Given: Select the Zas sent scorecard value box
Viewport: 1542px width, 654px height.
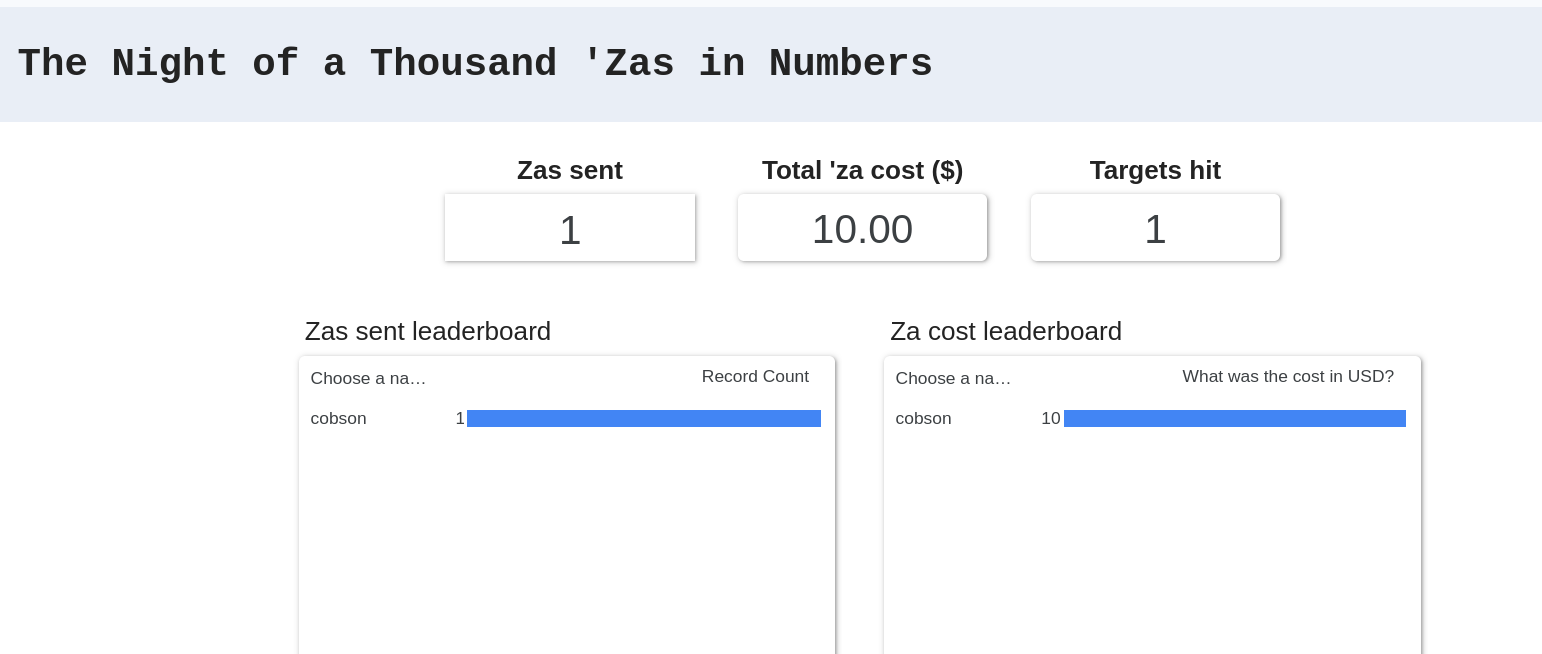Looking at the screenshot, I should point(569,229).
